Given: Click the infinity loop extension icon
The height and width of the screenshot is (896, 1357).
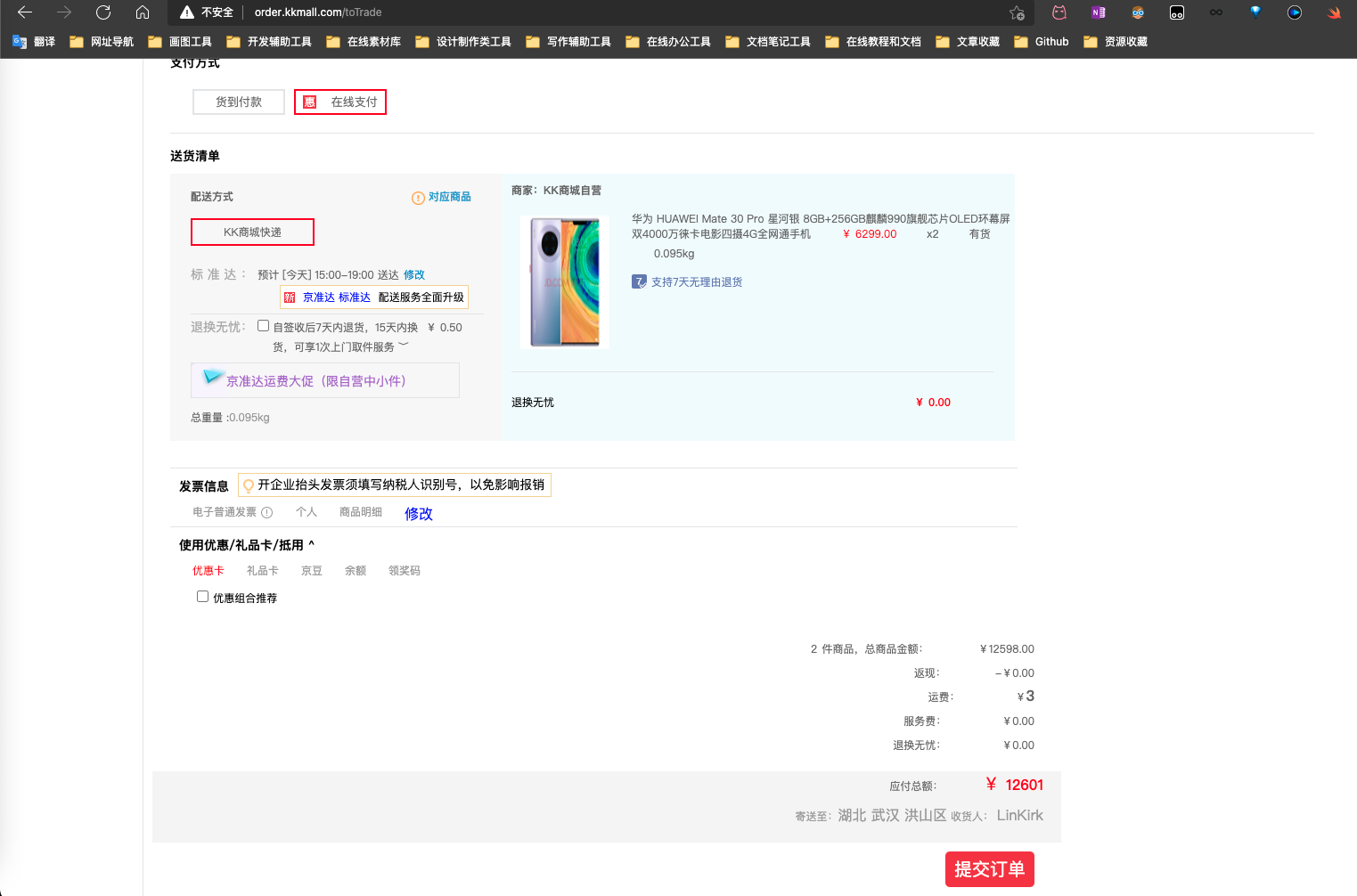Looking at the screenshot, I should [1216, 12].
